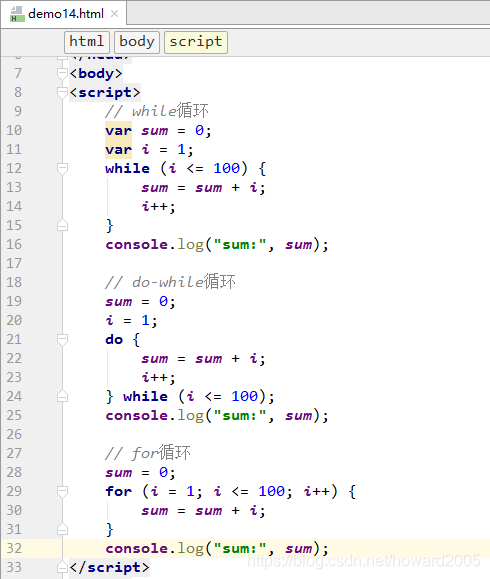490x579 pixels.
Task: Select body breadcrumb
Action: click(137, 42)
